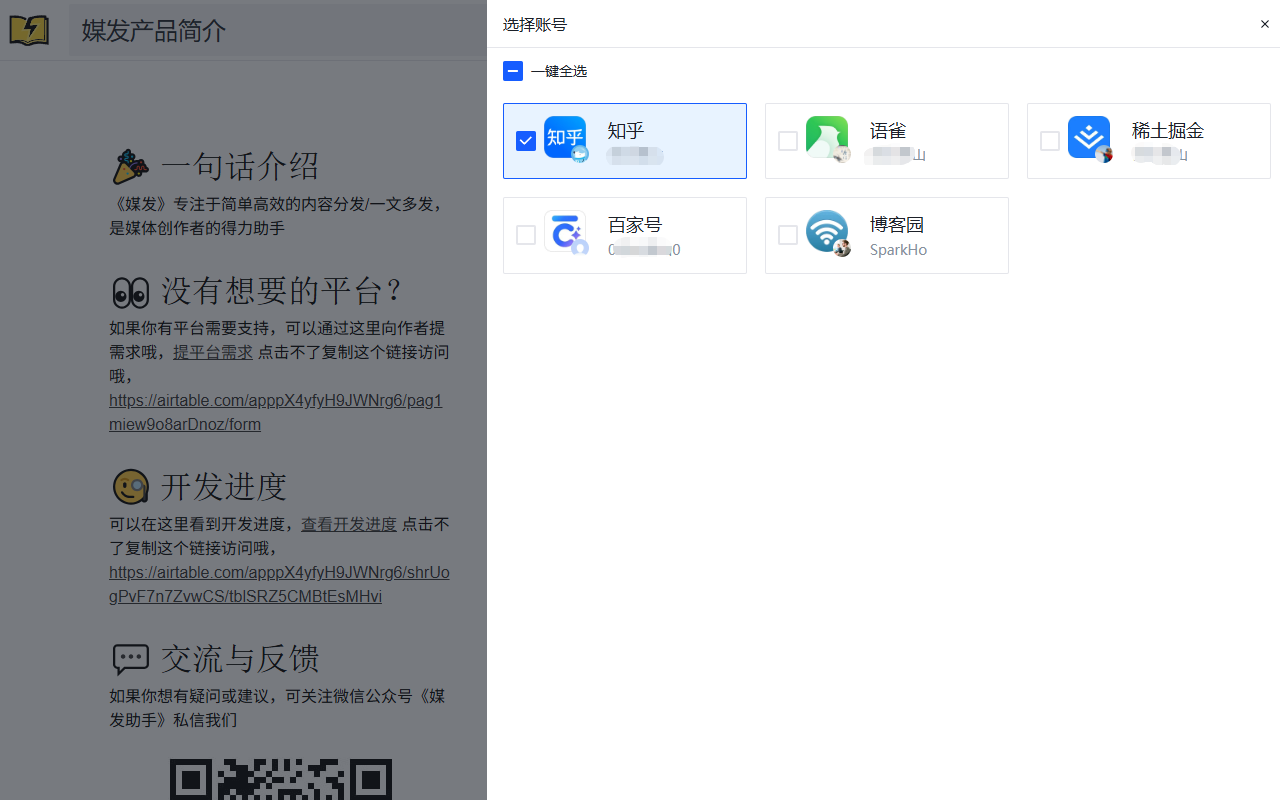Image resolution: width=1280 pixels, height=800 pixels.
Task: Open the 查看开发进度 link
Action: tap(348, 524)
